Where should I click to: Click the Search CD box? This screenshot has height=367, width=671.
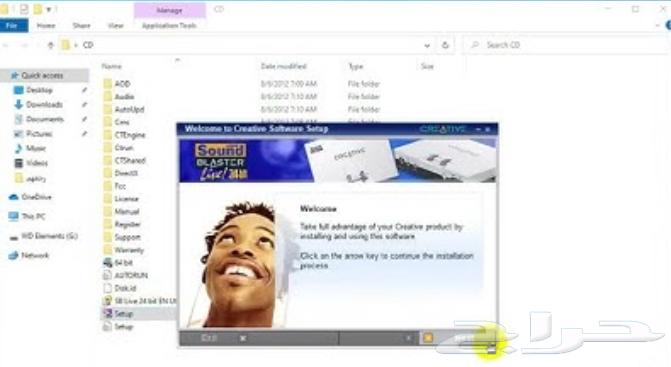click(567, 45)
